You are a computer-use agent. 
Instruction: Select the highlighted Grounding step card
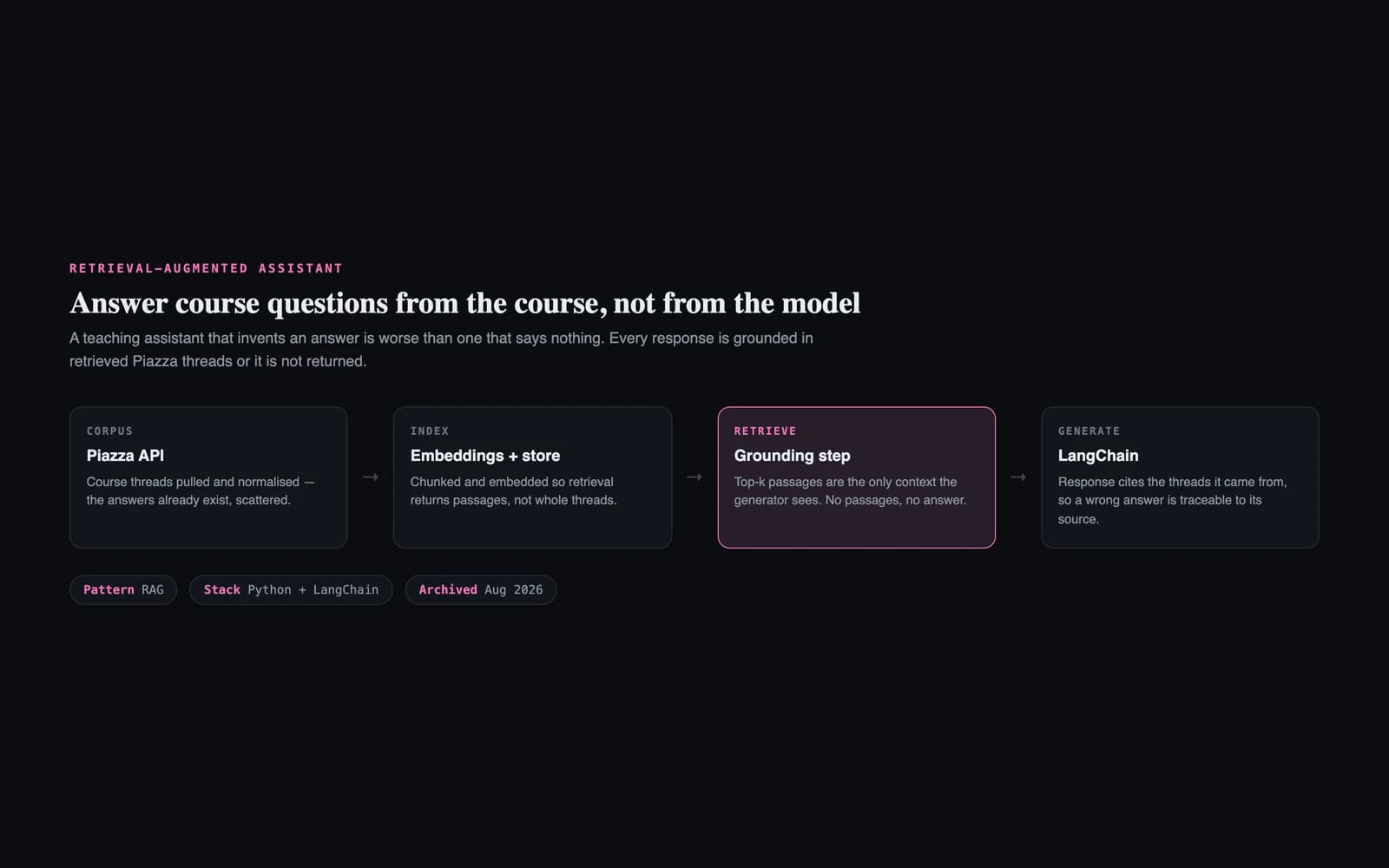click(x=856, y=477)
